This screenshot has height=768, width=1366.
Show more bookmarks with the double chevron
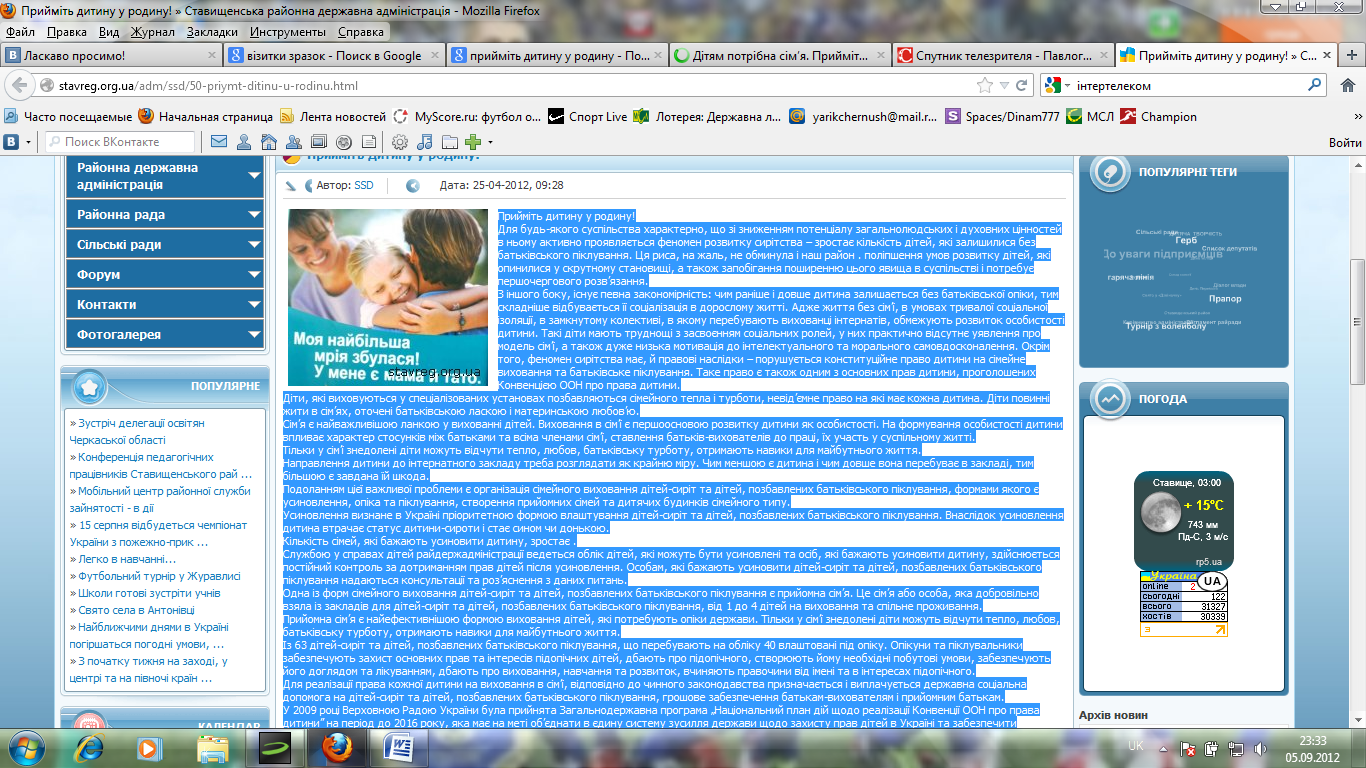pyautogui.click(x=1357, y=116)
